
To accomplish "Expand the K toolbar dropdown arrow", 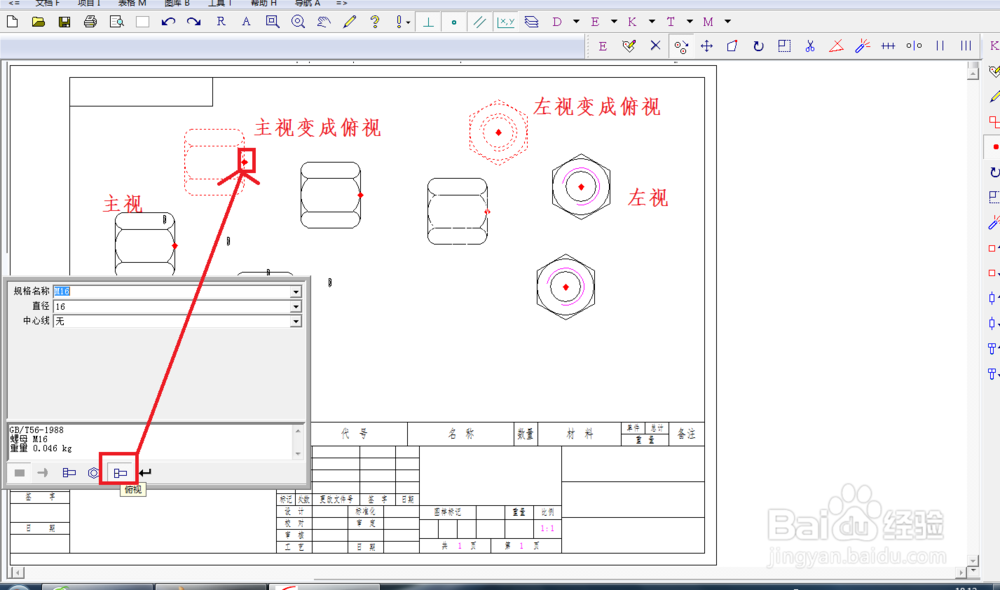I will (x=652, y=22).
